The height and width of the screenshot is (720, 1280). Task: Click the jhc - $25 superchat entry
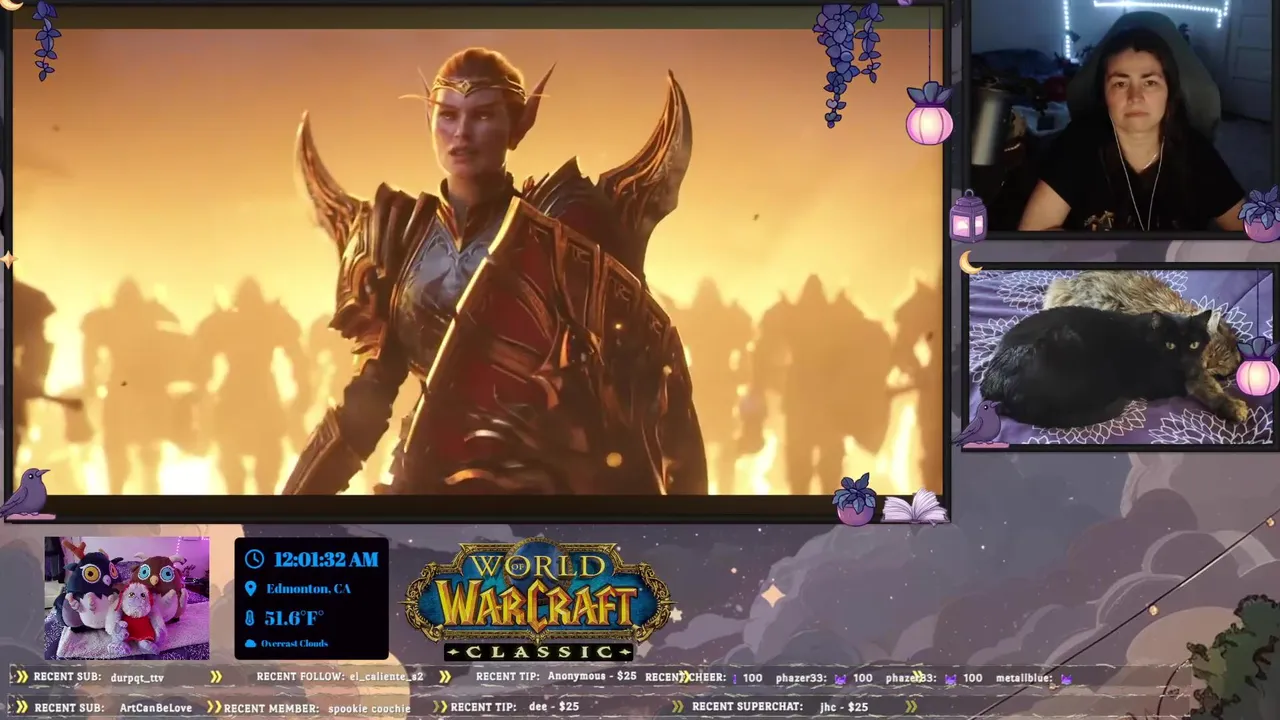pos(844,707)
